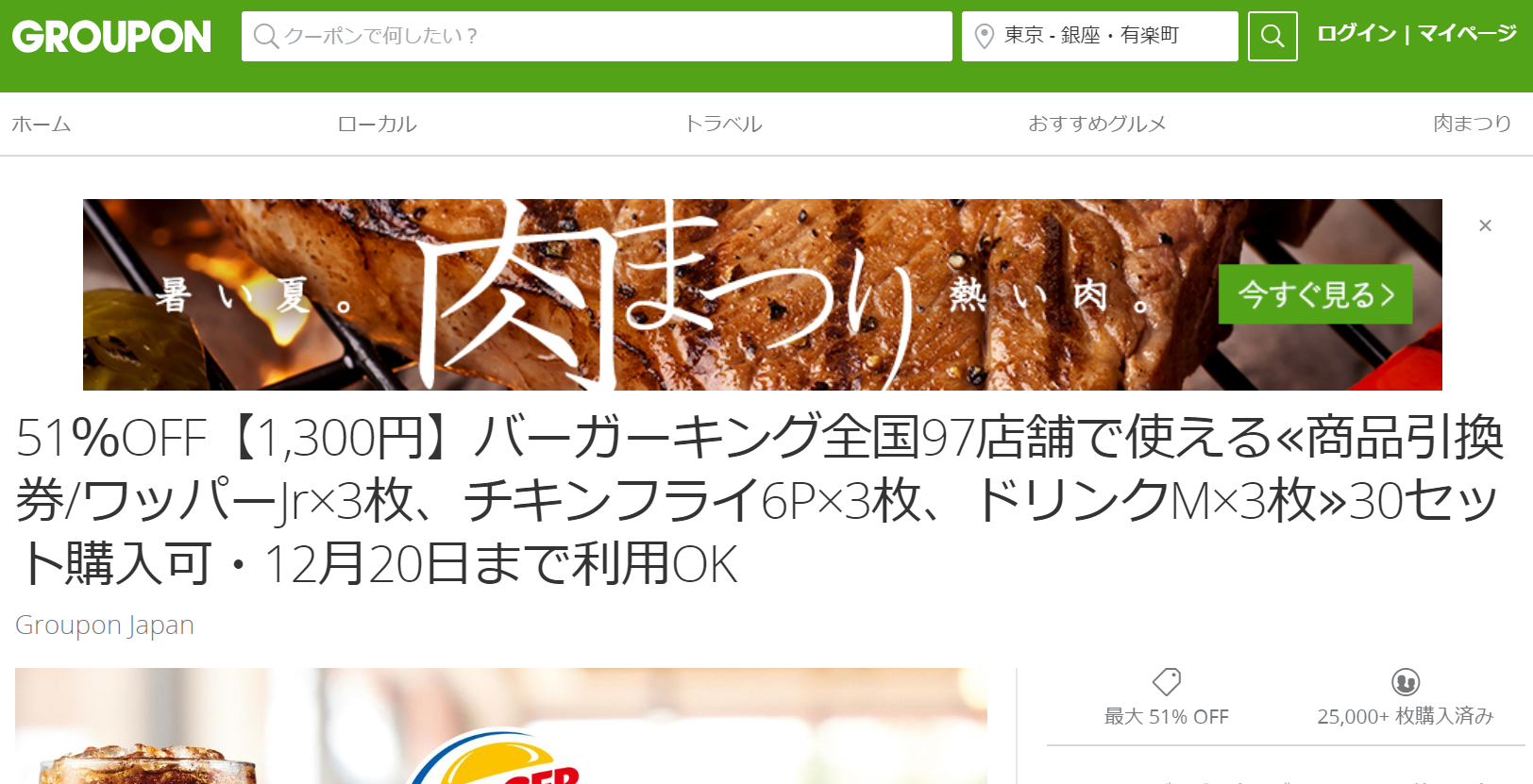1533x784 pixels.
Task: Close the 肉まつり banner with the X
Action: [1485, 225]
